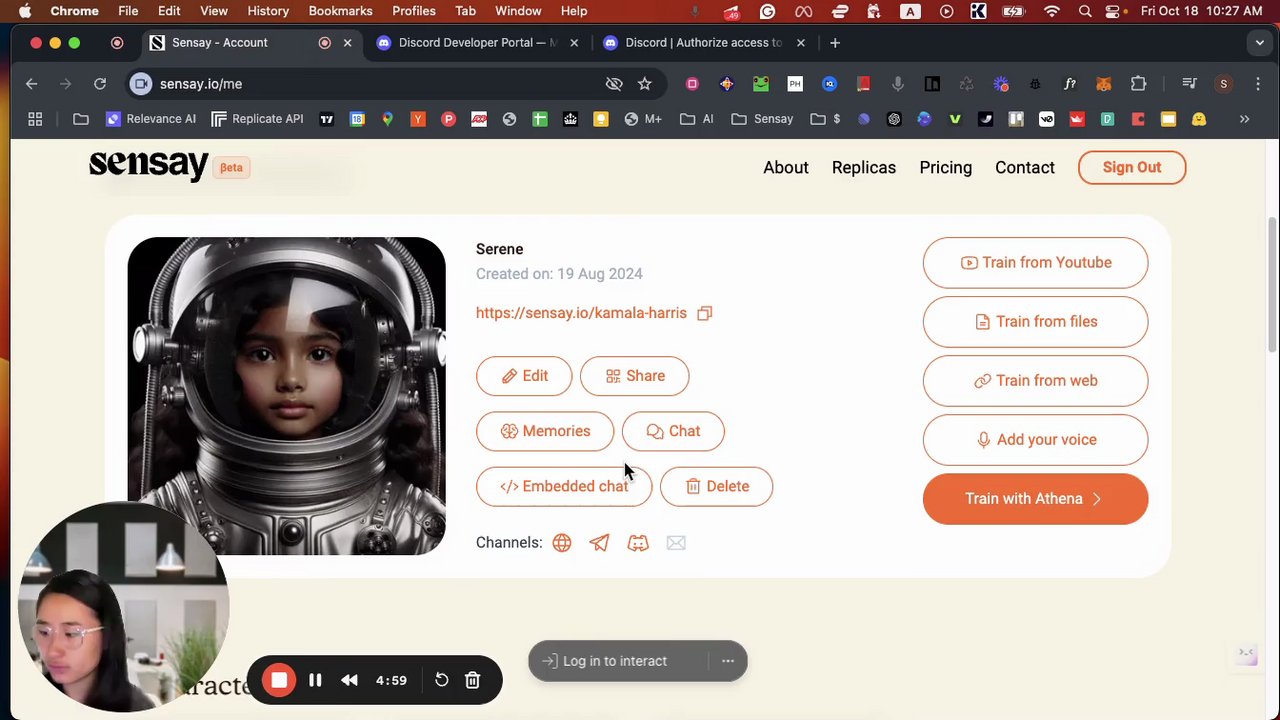This screenshot has width=1280, height=720.
Task: Delete the recording with the trash icon
Action: coord(473,681)
